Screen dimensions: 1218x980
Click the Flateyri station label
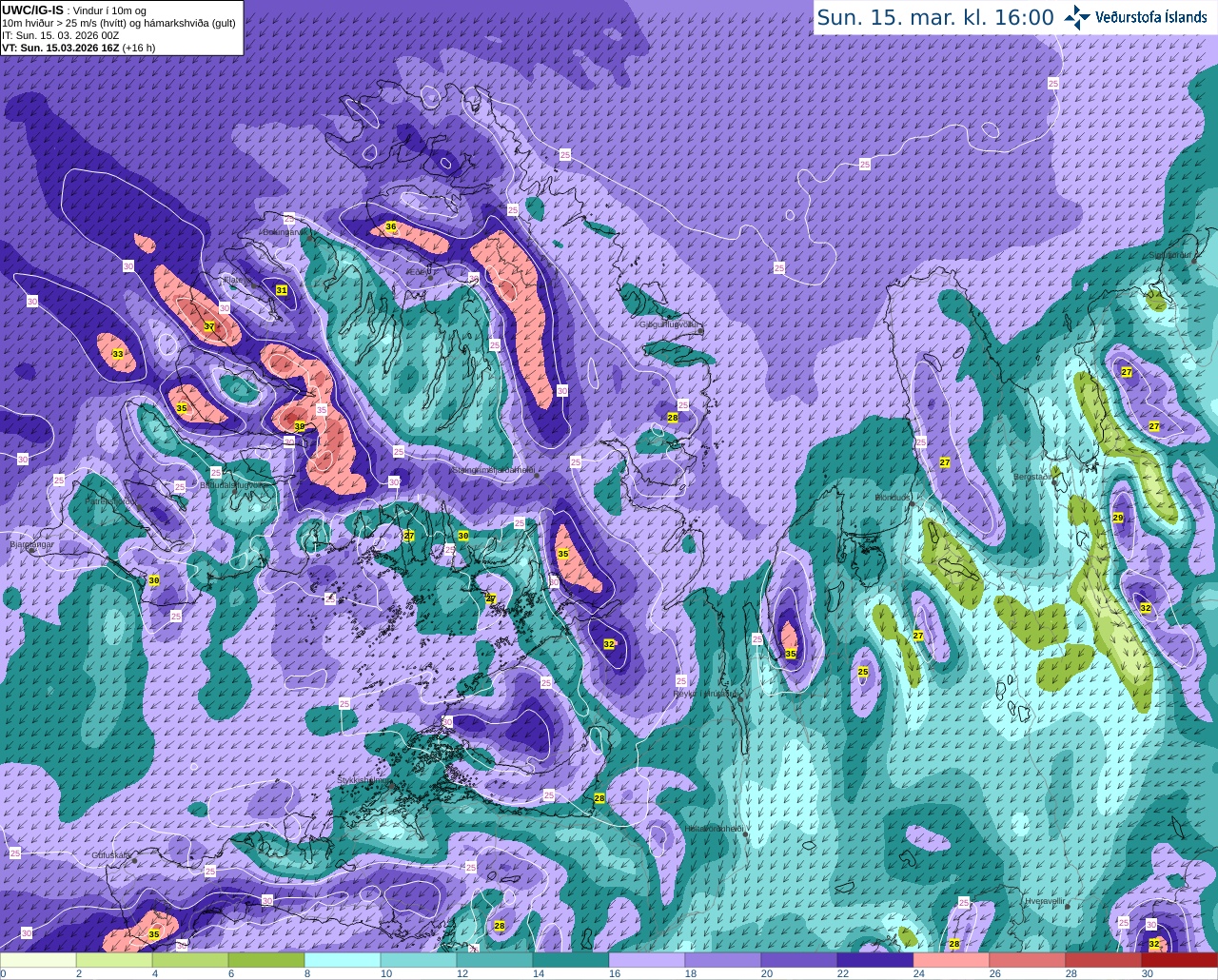pos(237,280)
